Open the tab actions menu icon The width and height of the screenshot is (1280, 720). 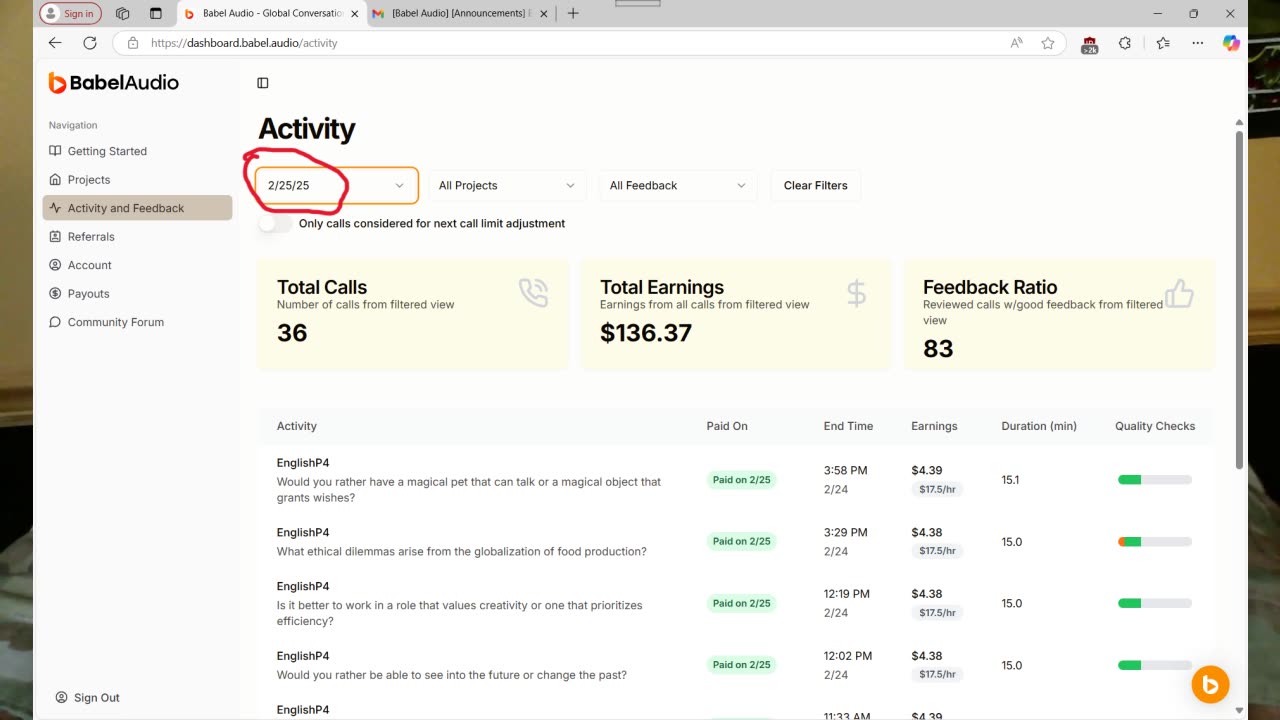click(155, 13)
